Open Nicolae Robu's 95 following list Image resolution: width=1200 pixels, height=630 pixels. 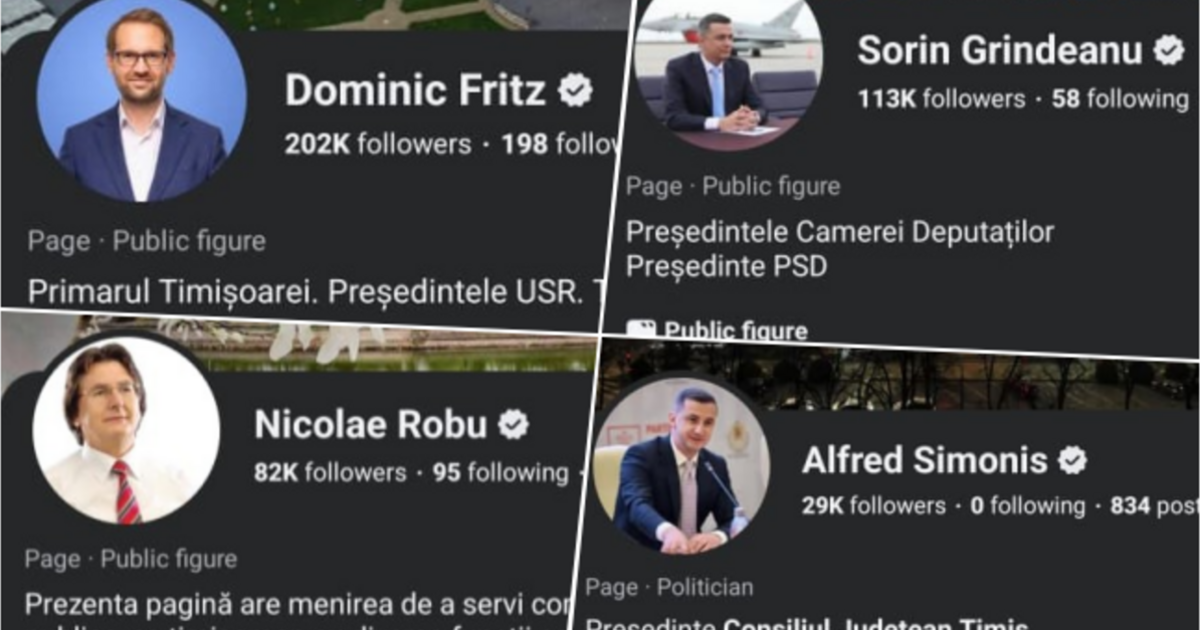pyautogui.click(x=500, y=472)
